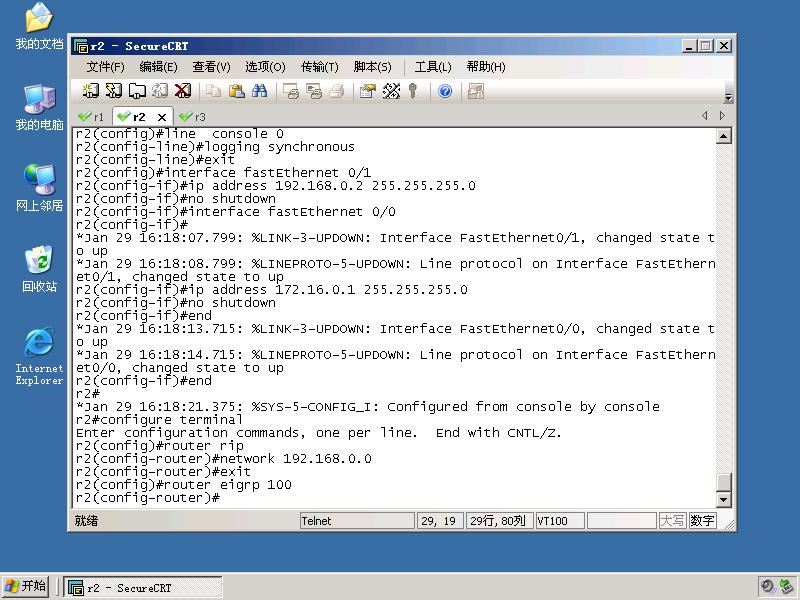Click the grayed SecureFX lock icon
Viewport: 800px width, 600px height.
click(476, 91)
